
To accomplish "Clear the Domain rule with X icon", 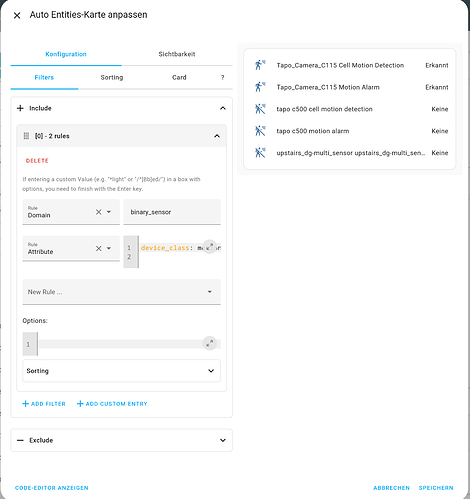I will [x=99, y=212].
